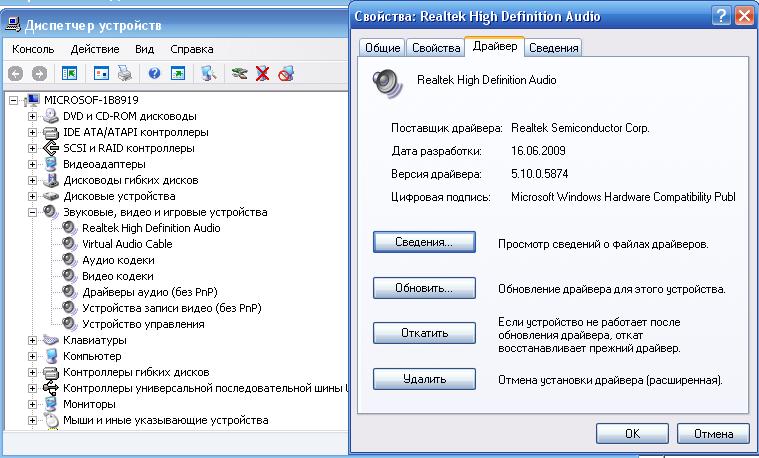
Task: Select Устройства записи видео (без PnP)
Action: point(171,308)
